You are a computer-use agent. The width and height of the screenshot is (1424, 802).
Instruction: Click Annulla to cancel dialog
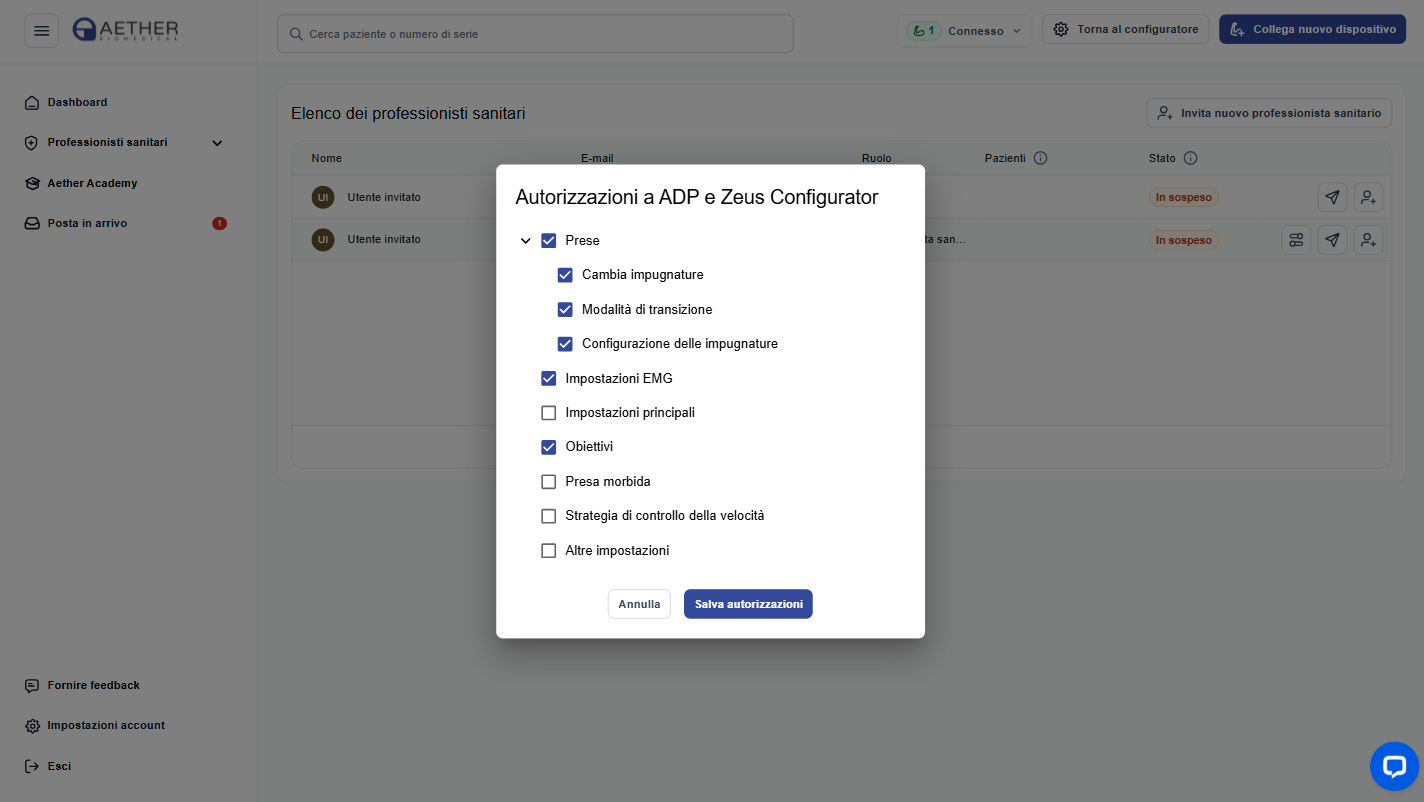[639, 604]
